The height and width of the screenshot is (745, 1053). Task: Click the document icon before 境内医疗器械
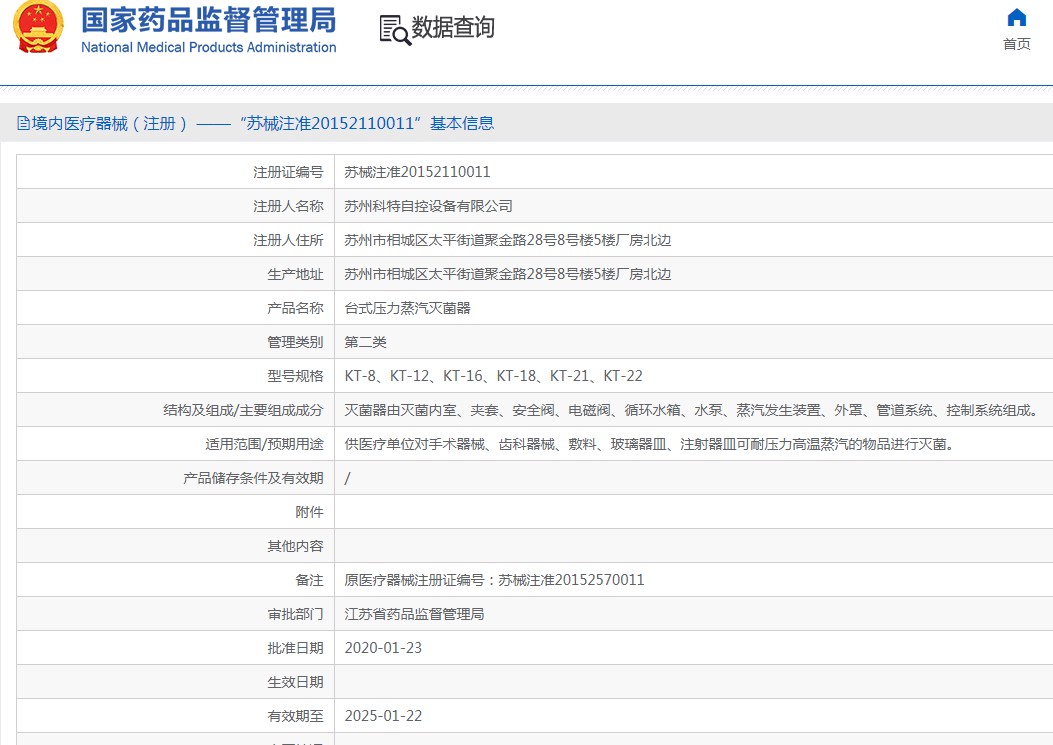click(x=23, y=124)
